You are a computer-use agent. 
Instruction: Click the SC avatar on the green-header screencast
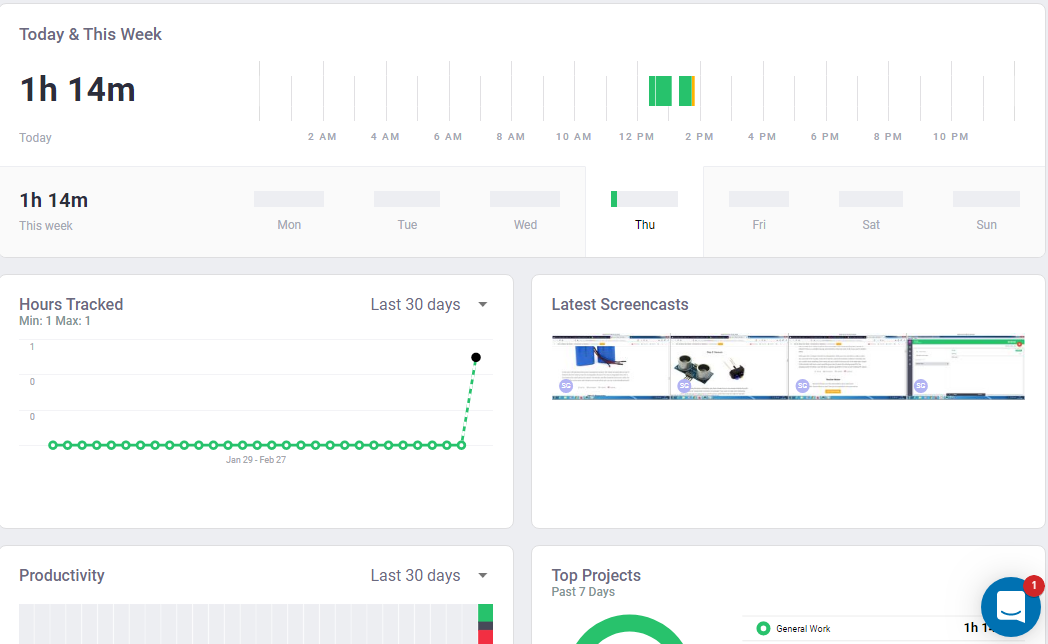pos(921,385)
